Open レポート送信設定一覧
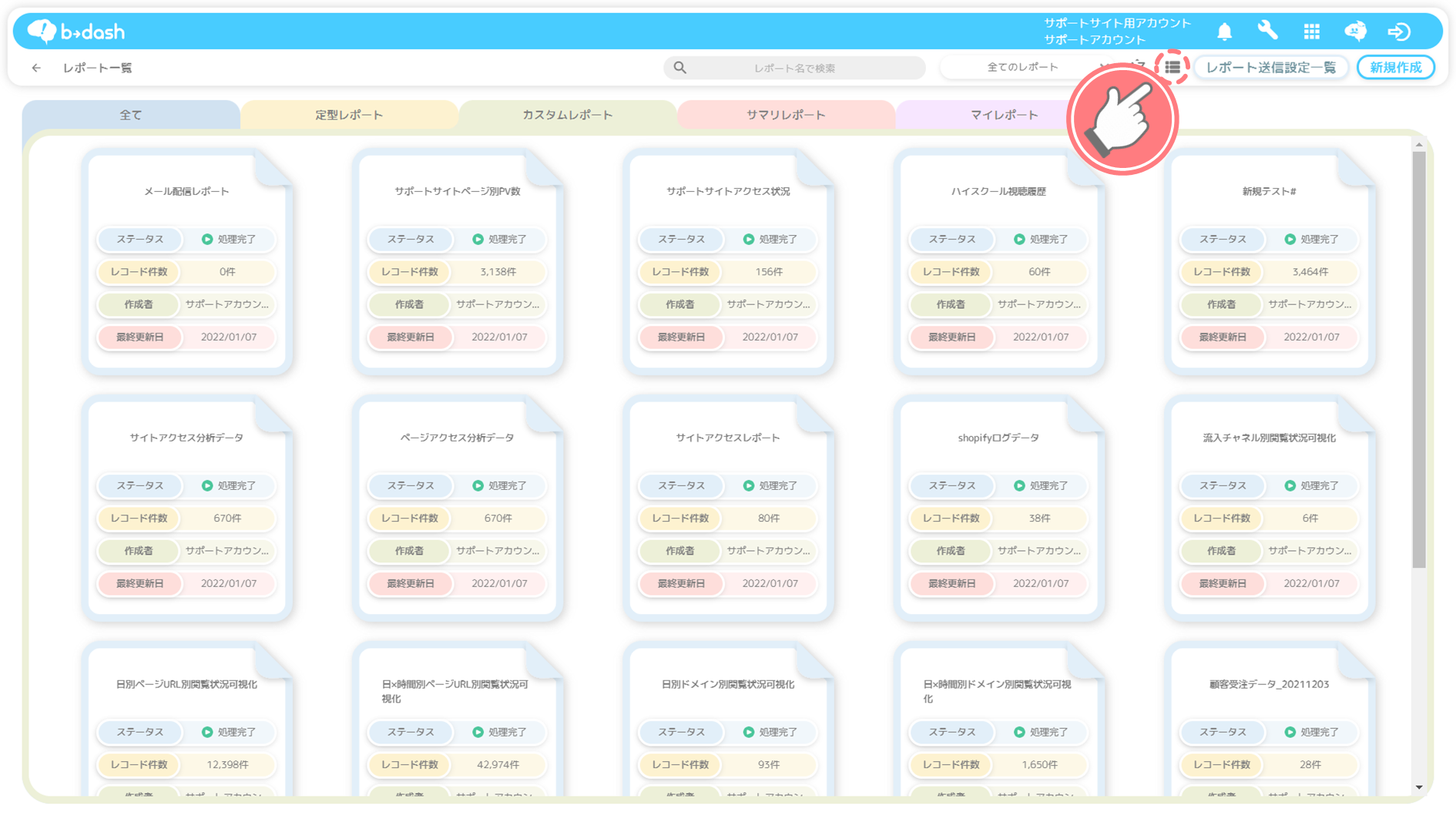The width and height of the screenshot is (1456, 819). pyautogui.click(x=1270, y=68)
